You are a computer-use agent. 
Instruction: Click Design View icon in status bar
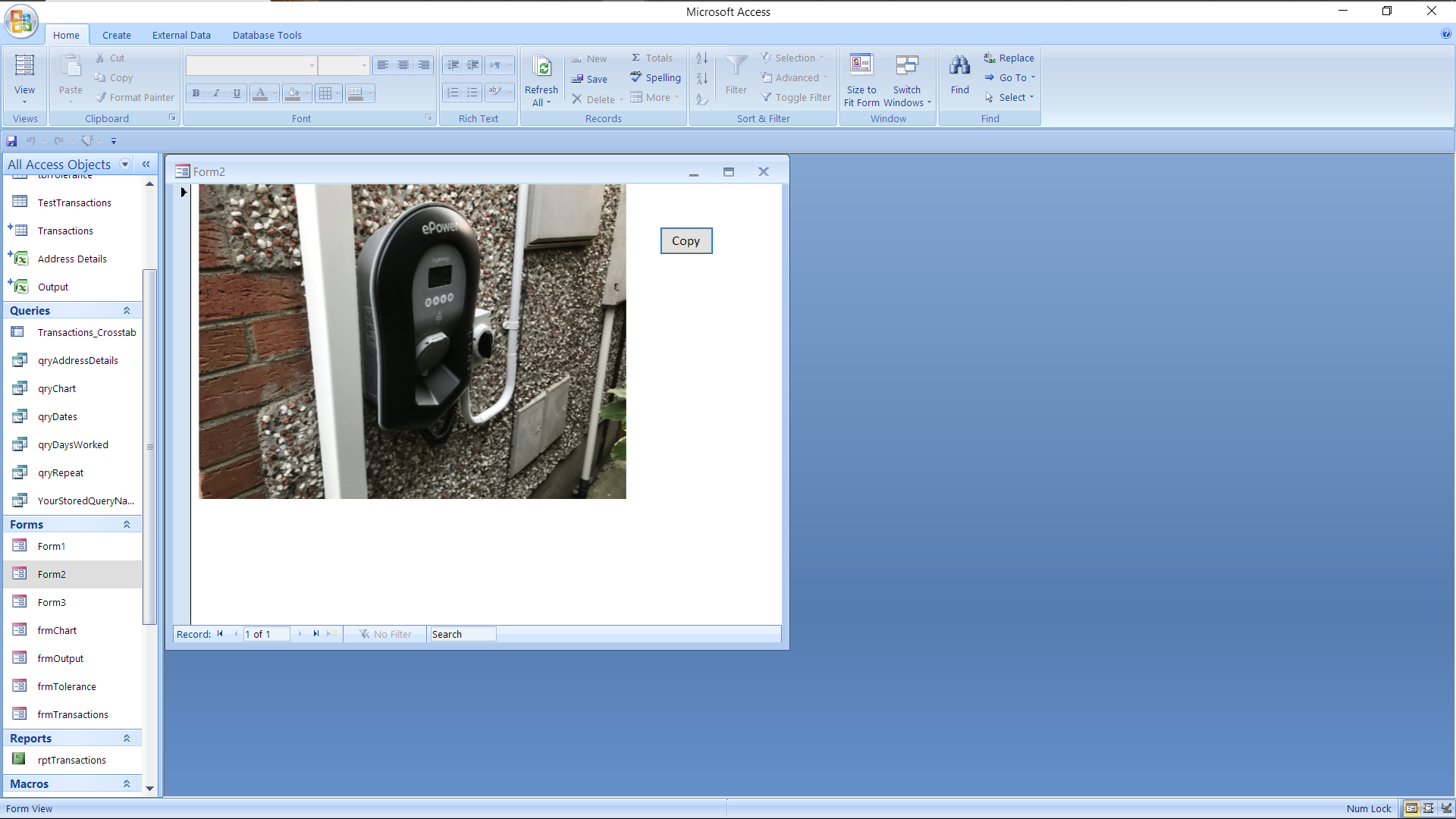click(1446, 808)
